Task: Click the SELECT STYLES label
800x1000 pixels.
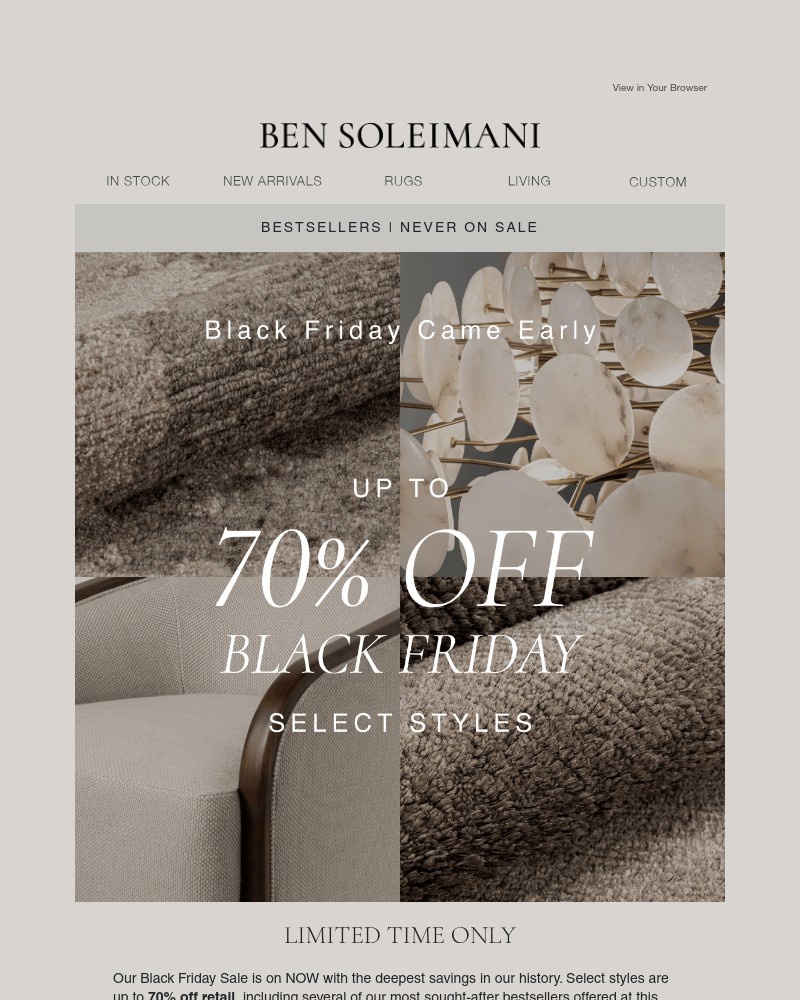Action: (x=402, y=722)
